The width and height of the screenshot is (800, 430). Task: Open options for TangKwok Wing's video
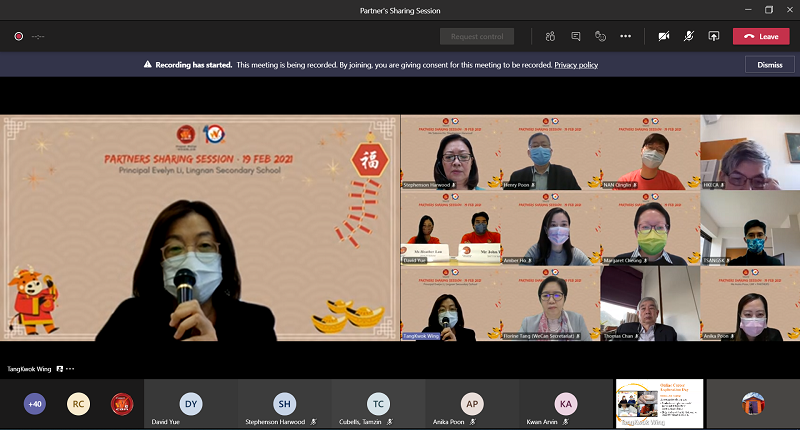pos(70,369)
